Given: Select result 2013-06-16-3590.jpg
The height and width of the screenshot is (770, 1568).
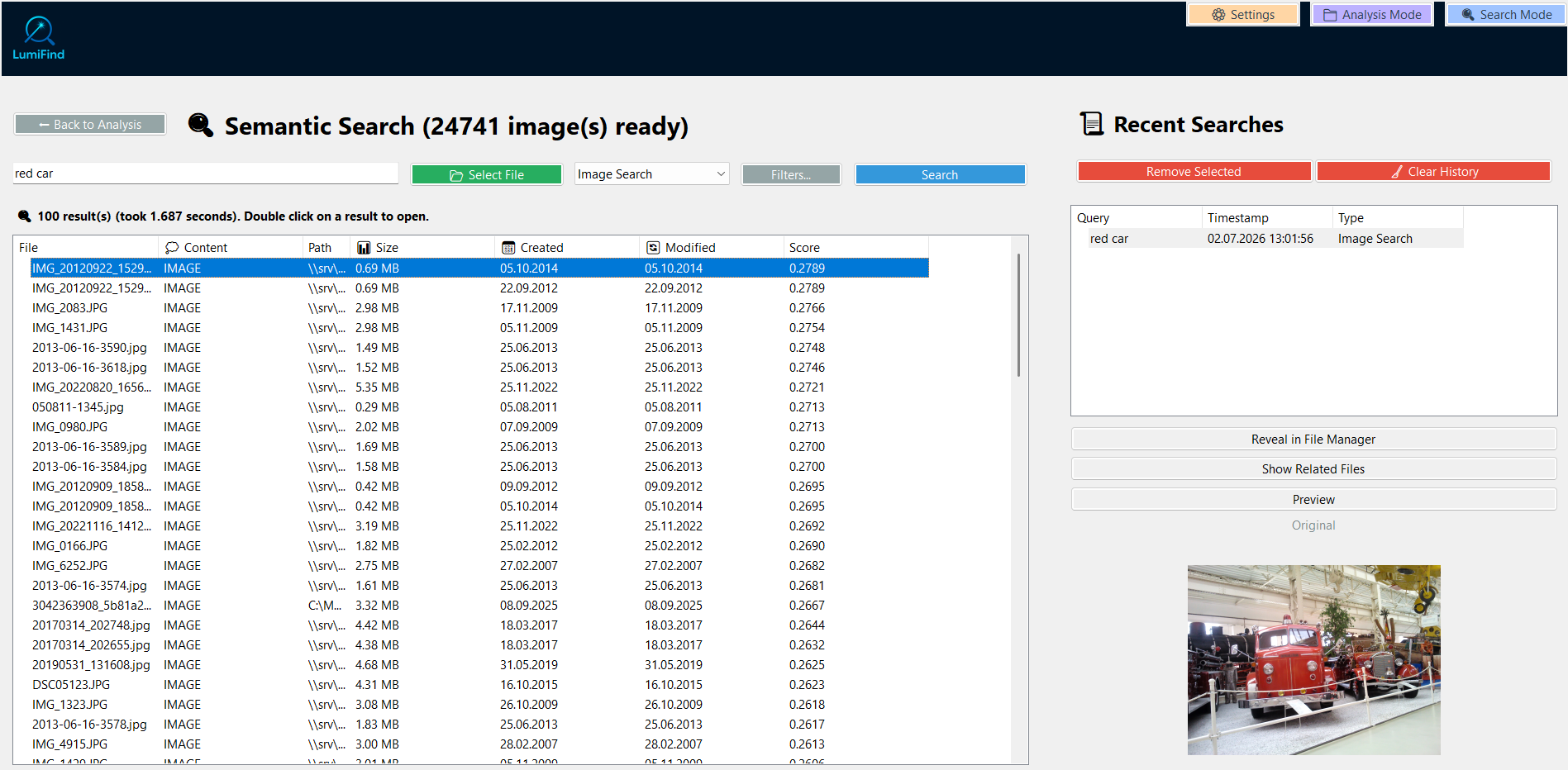Looking at the screenshot, I should pos(479,348).
